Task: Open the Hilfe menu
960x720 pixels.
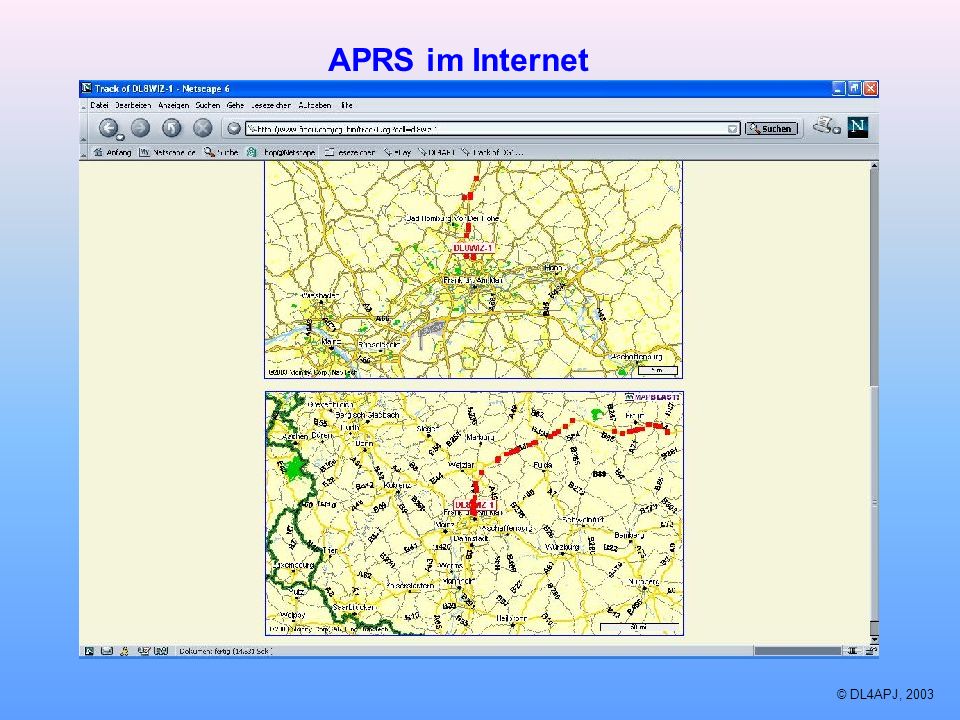Action: (x=347, y=105)
